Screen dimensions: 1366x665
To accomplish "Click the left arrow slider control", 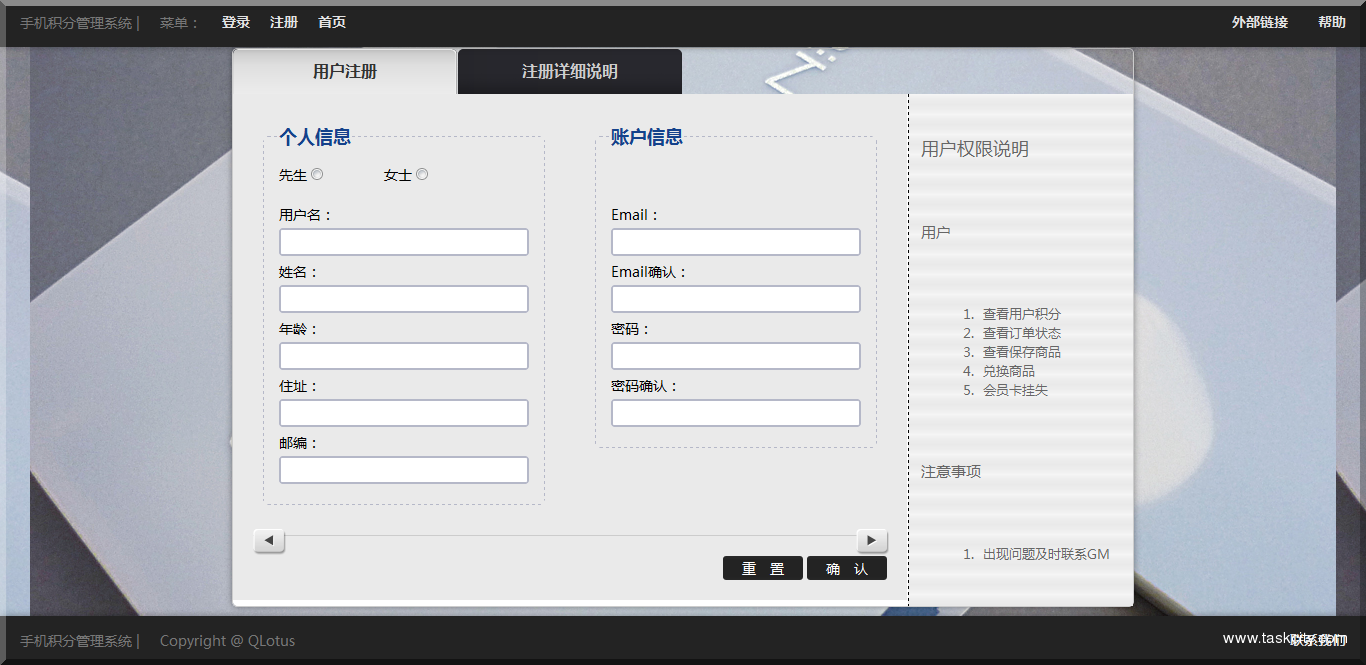I will [x=268, y=540].
